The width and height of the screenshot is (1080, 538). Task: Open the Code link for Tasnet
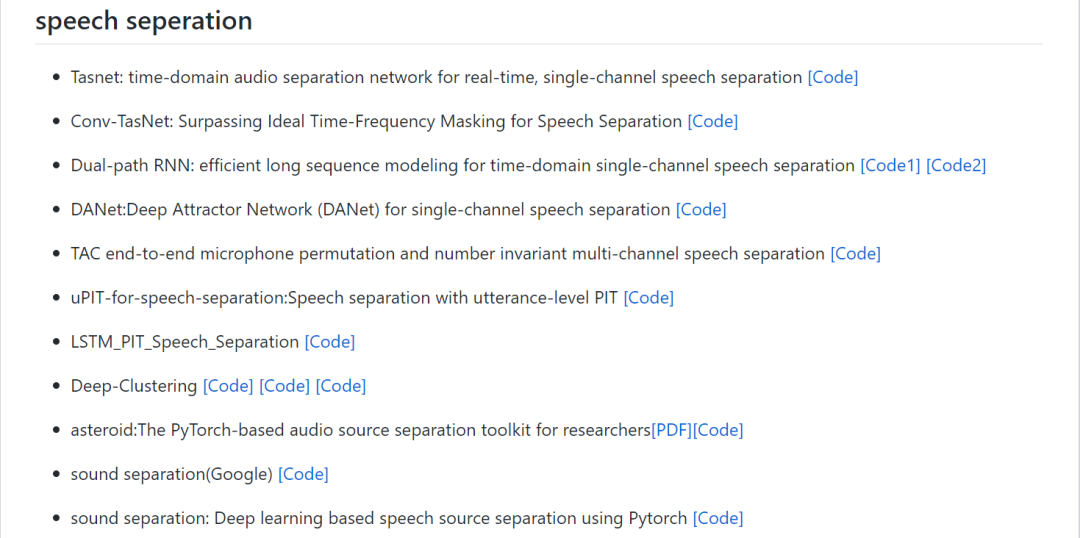click(x=832, y=77)
